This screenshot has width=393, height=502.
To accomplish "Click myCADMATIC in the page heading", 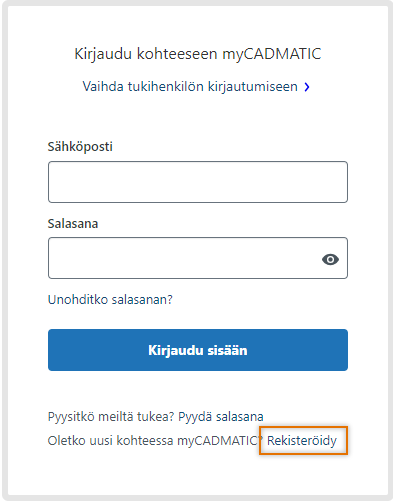I will (272, 54).
